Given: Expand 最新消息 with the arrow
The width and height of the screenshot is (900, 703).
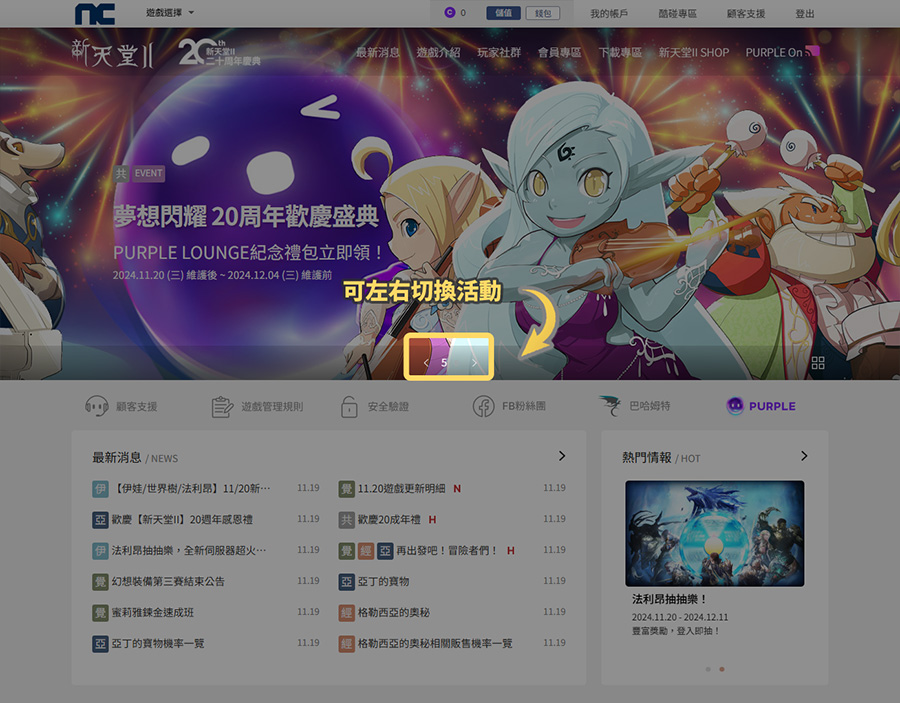Looking at the screenshot, I should click(x=562, y=456).
